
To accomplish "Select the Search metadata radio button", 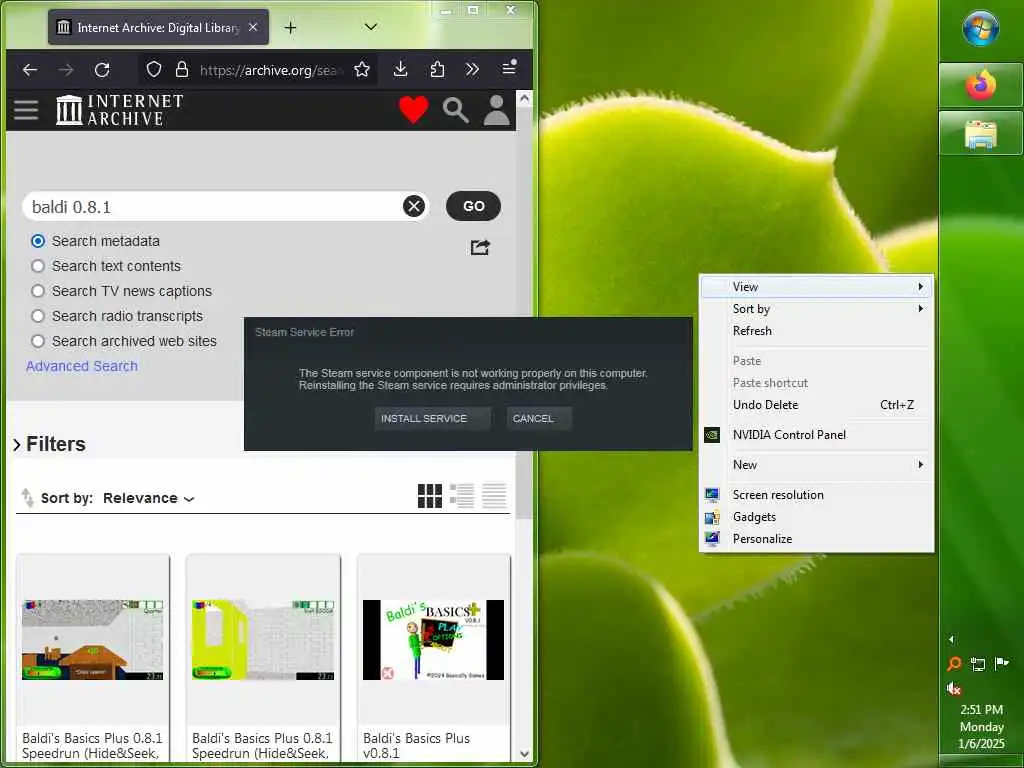I will (x=38, y=241).
